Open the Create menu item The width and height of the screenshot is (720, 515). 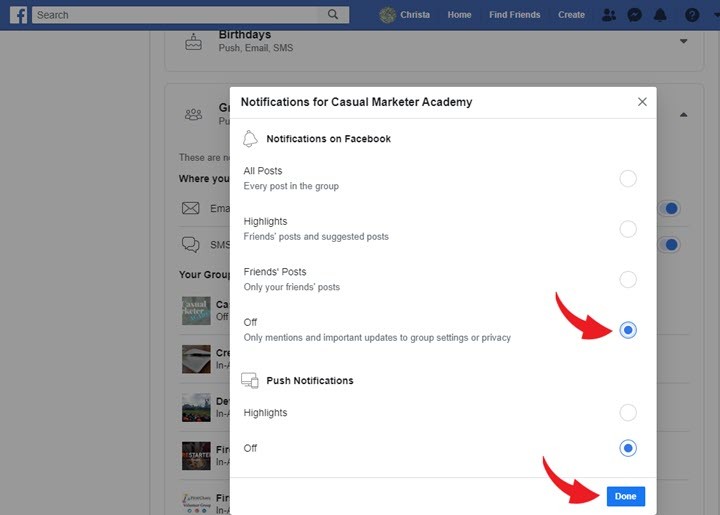click(x=571, y=15)
